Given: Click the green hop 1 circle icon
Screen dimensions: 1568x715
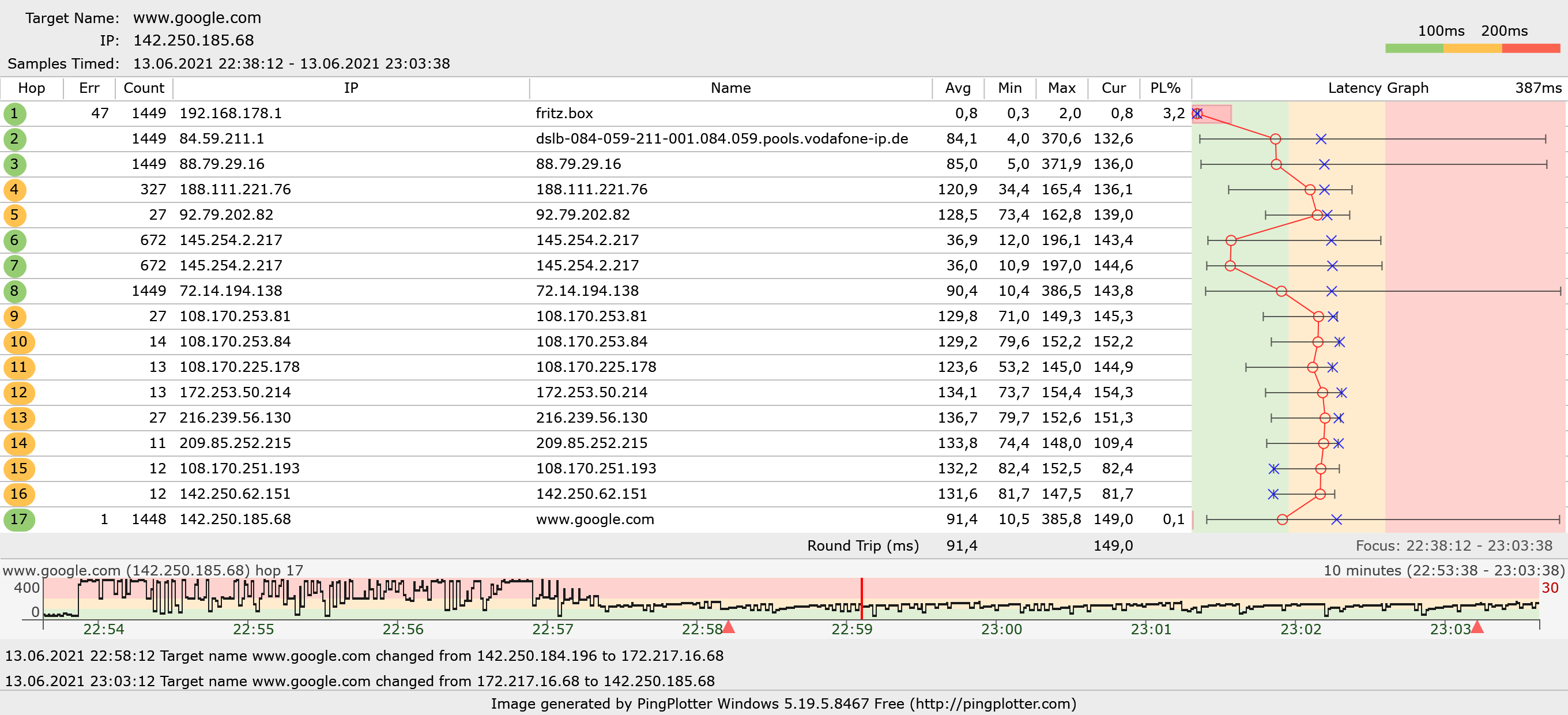Looking at the screenshot, I should coord(14,113).
